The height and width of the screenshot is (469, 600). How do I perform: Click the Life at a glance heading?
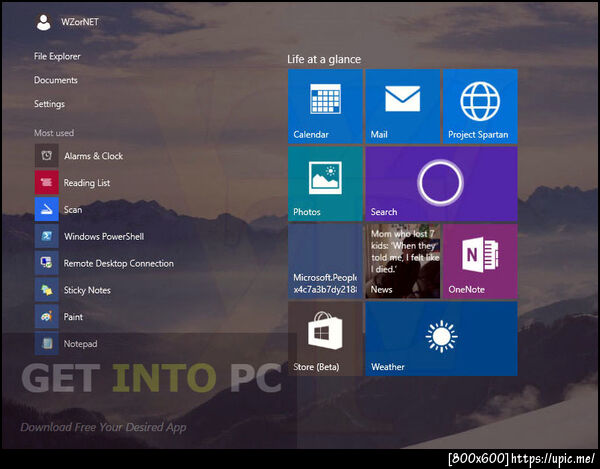tap(324, 59)
